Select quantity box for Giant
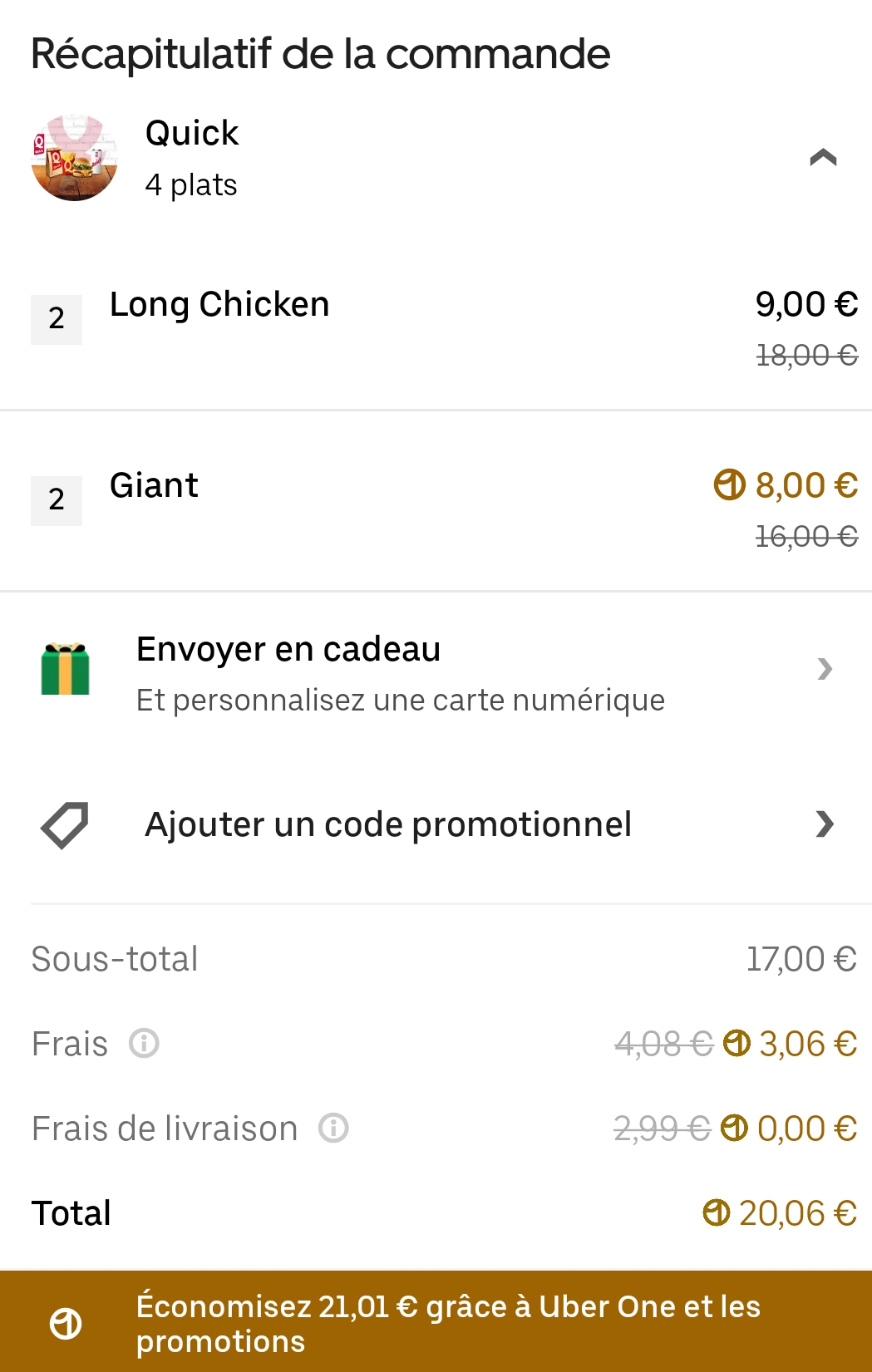 (x=57, y=500)
